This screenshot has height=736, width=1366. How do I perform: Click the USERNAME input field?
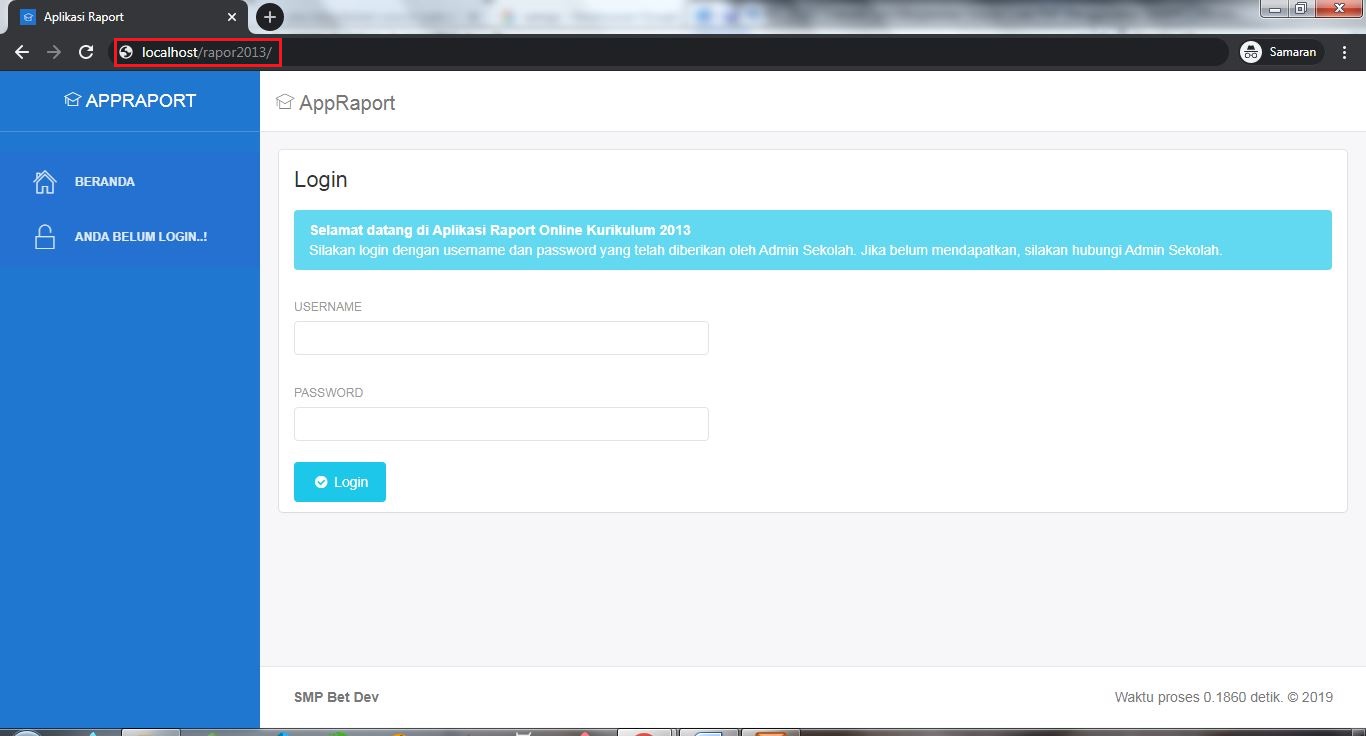click(500, 338)
